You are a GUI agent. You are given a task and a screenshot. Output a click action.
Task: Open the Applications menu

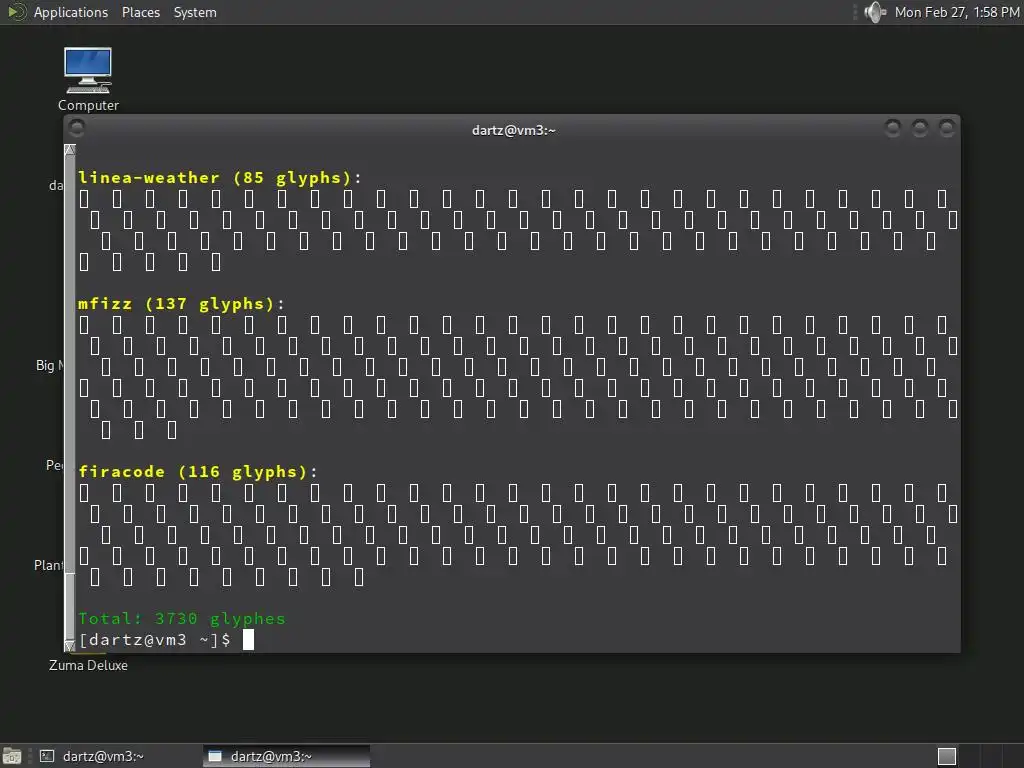[x=71, y=12]
